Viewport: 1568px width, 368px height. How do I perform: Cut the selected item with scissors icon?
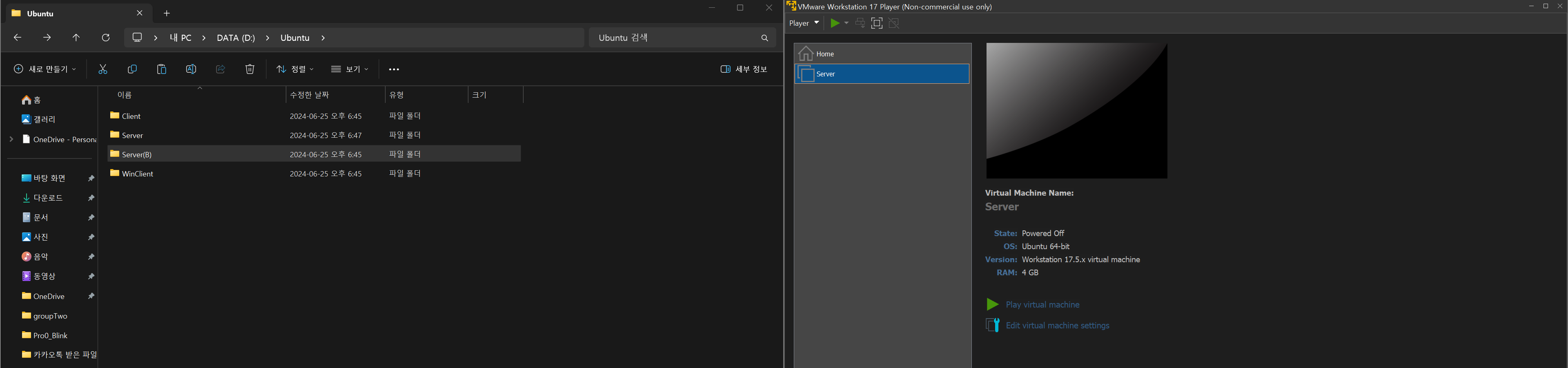click(x=103, y=69)
